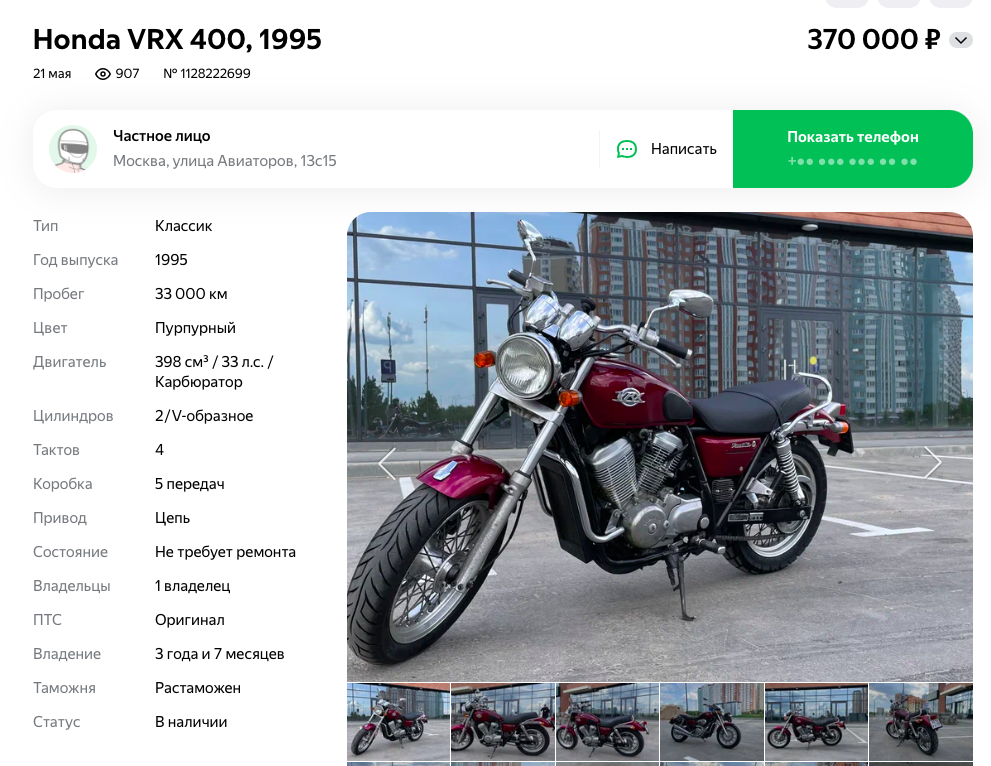The width and height of the screenshot is (991, 766).
Task: Go to previous photo with left arrow
Action: tap(387, 463)
